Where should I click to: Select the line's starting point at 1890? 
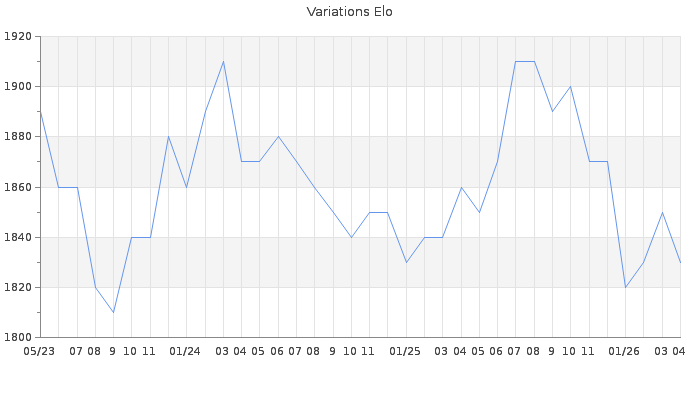click(x=40, y=112)
